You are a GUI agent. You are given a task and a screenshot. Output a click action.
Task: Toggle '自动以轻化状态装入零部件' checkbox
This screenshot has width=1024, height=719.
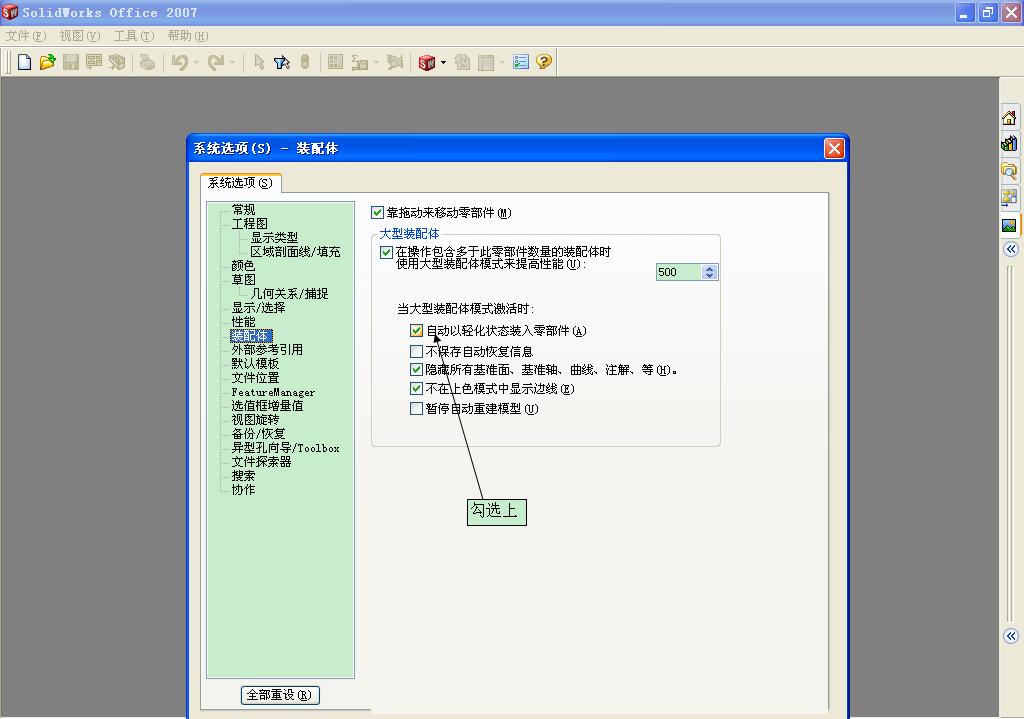point(416,331)
